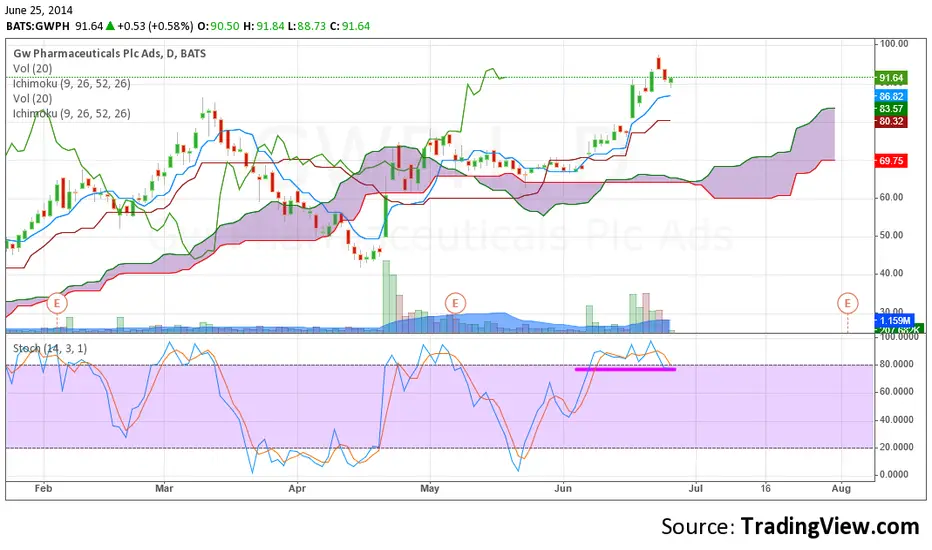
Task: Click the 20.0000 level on the stochastic axis
Action: coord(896,447)
